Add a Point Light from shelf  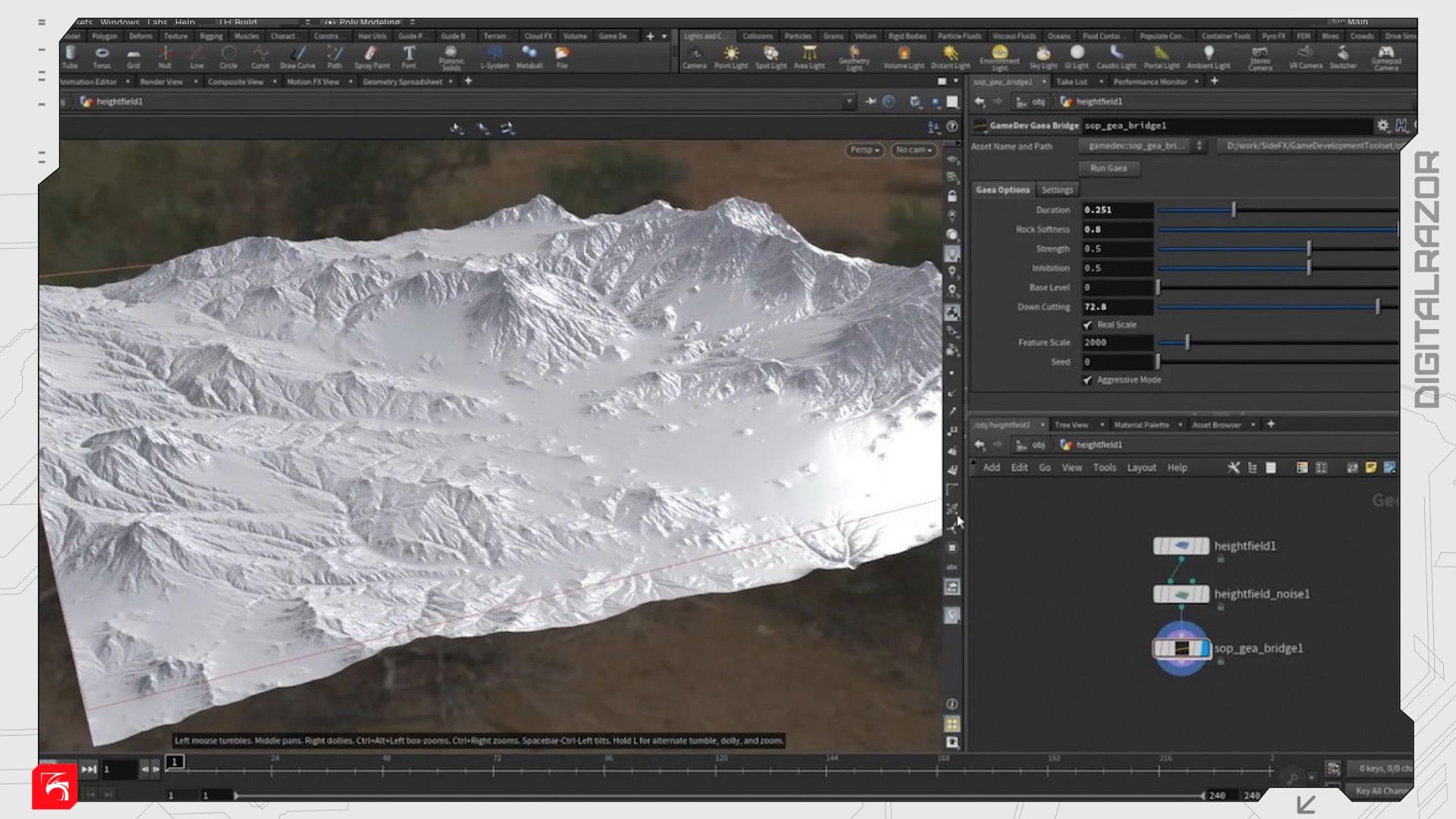(x=730, y=55)
